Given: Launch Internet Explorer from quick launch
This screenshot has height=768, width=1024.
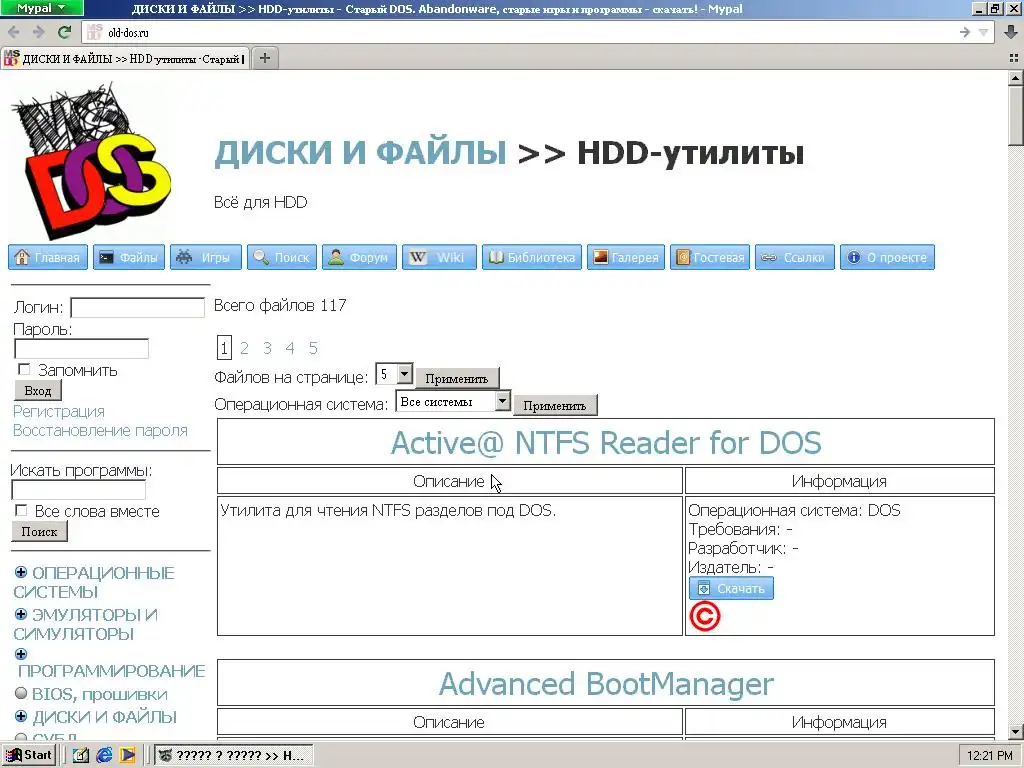Looking at the screenshot, I should 104,755.
